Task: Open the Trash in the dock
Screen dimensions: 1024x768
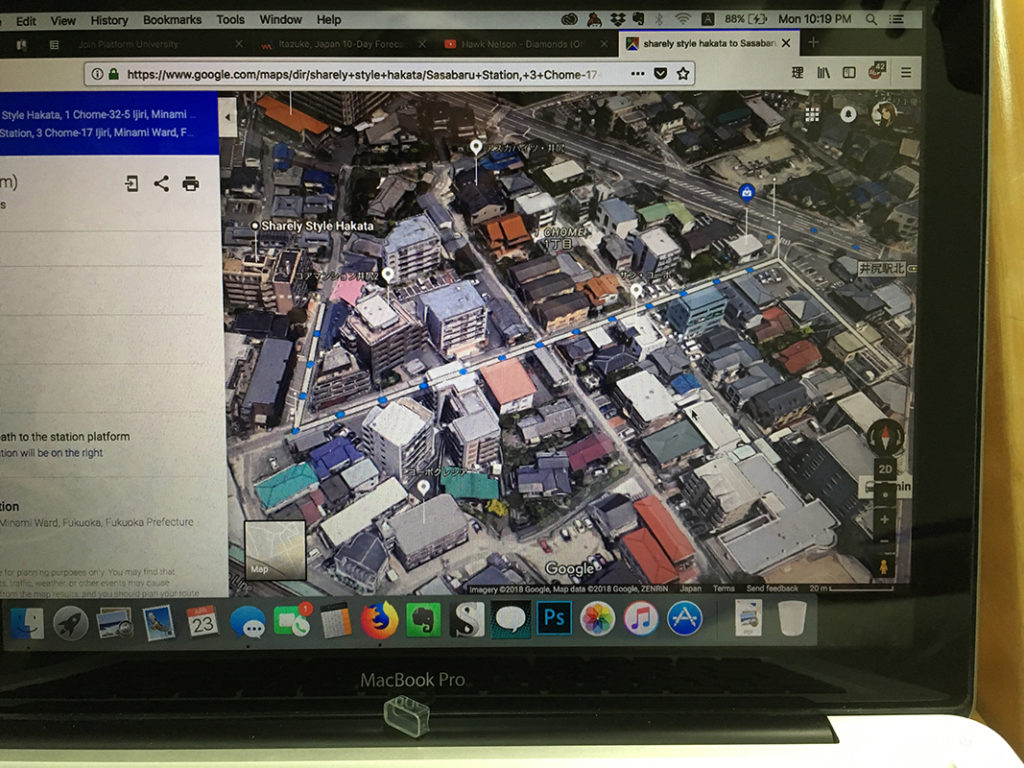Action: 792,618
